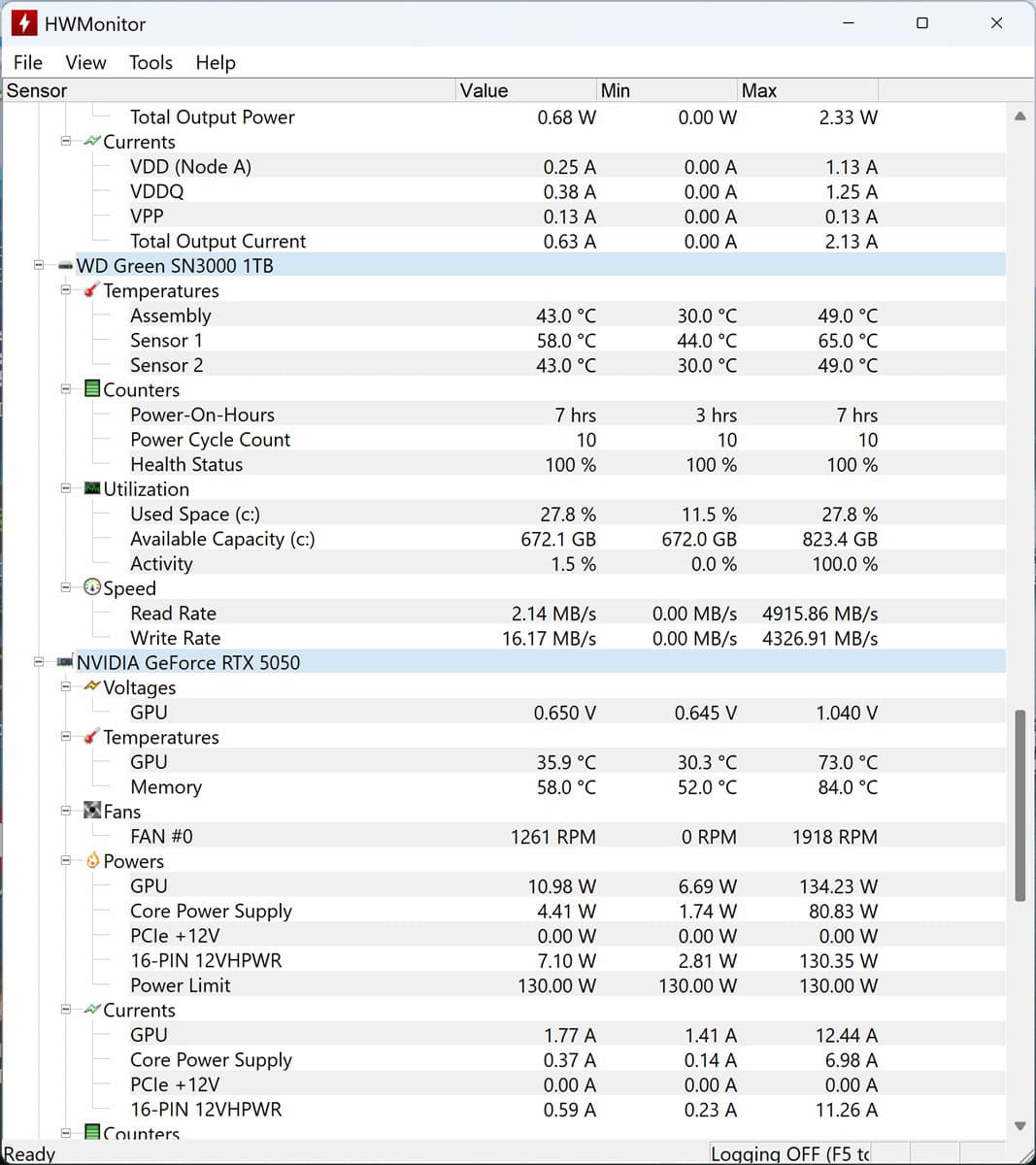The image size is (1036, 1165).
Task: Click the HWMonitor lightning bolt app icon
Action: click(x=23, y=23)
